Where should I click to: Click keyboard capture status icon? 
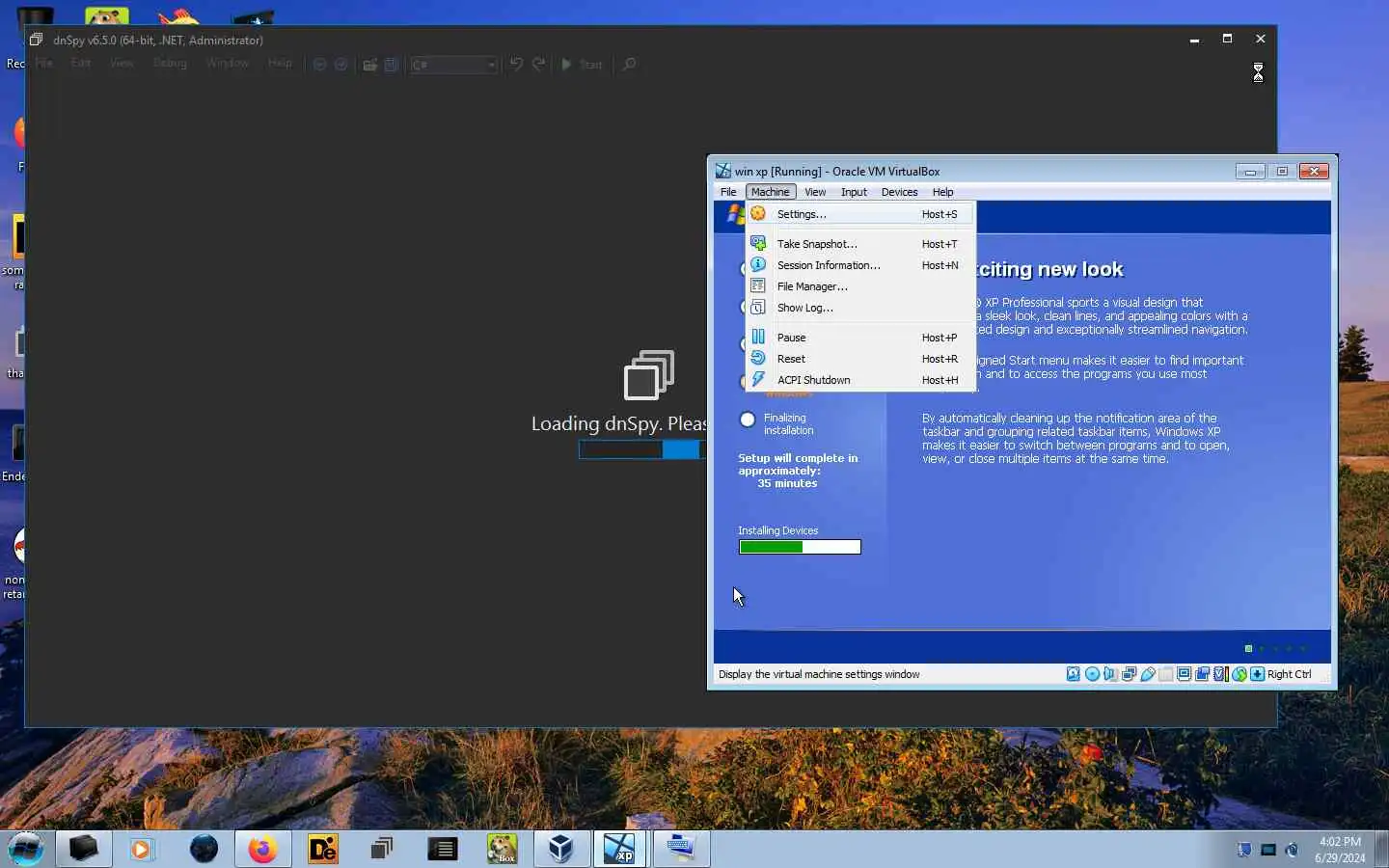click(x=1258, y=674)
